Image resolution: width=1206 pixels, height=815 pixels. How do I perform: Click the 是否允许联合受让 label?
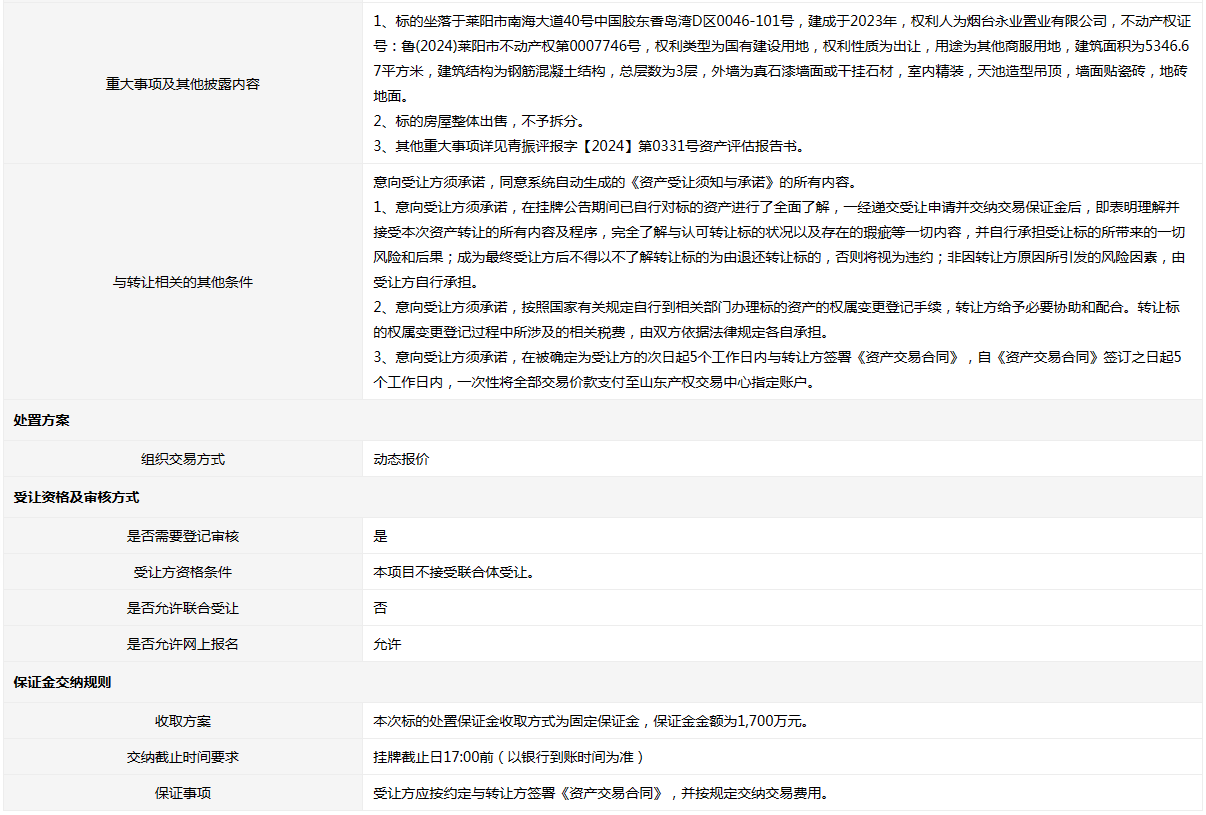[x=183, y=608]
